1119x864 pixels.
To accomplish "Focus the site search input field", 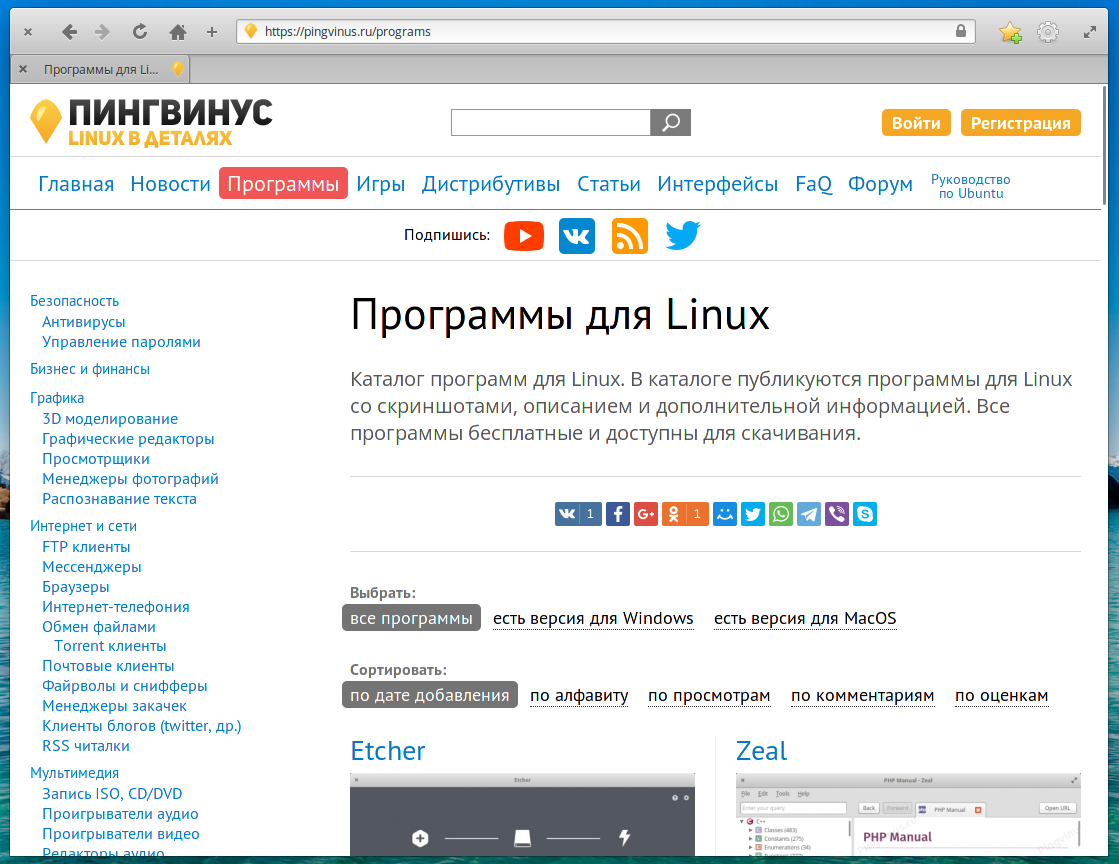I will pyautogui.click(x=550, y=123).
